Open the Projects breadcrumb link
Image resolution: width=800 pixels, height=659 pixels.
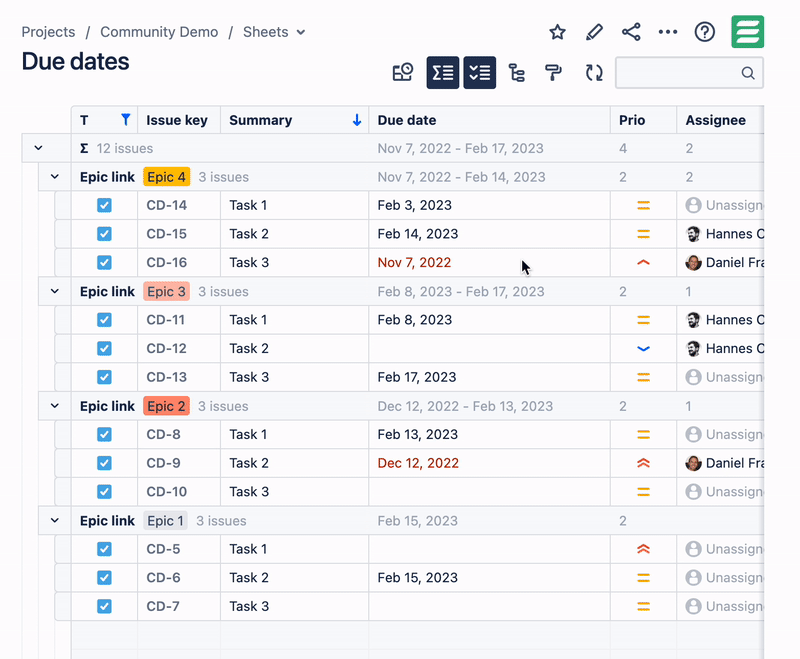click(x=48, y=31)
